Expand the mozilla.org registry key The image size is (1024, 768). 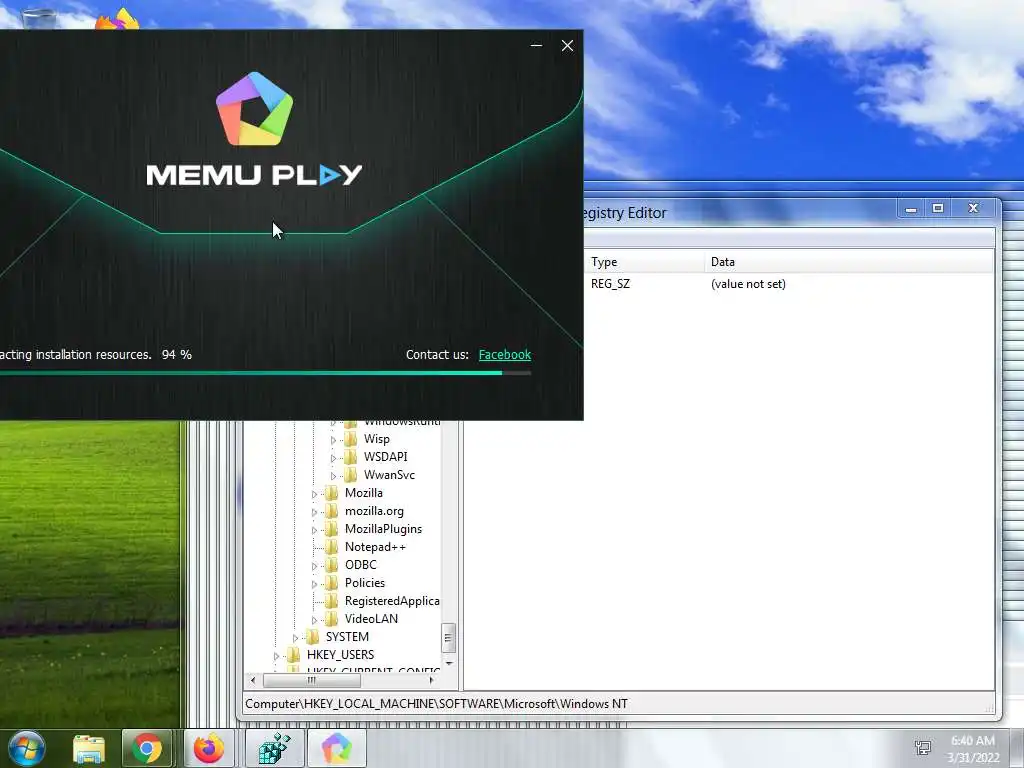[314, 512]
